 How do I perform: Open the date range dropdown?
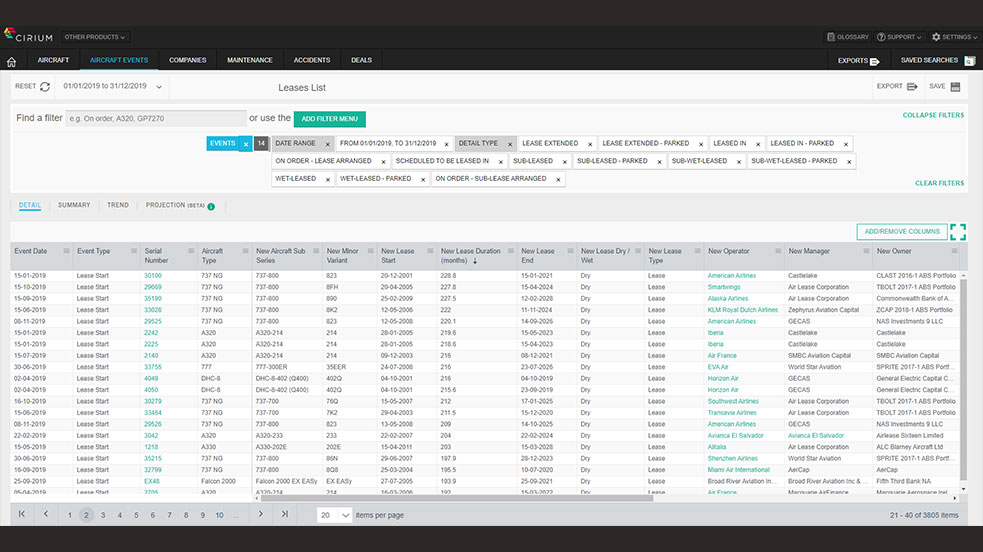click(x=159, y=87)
